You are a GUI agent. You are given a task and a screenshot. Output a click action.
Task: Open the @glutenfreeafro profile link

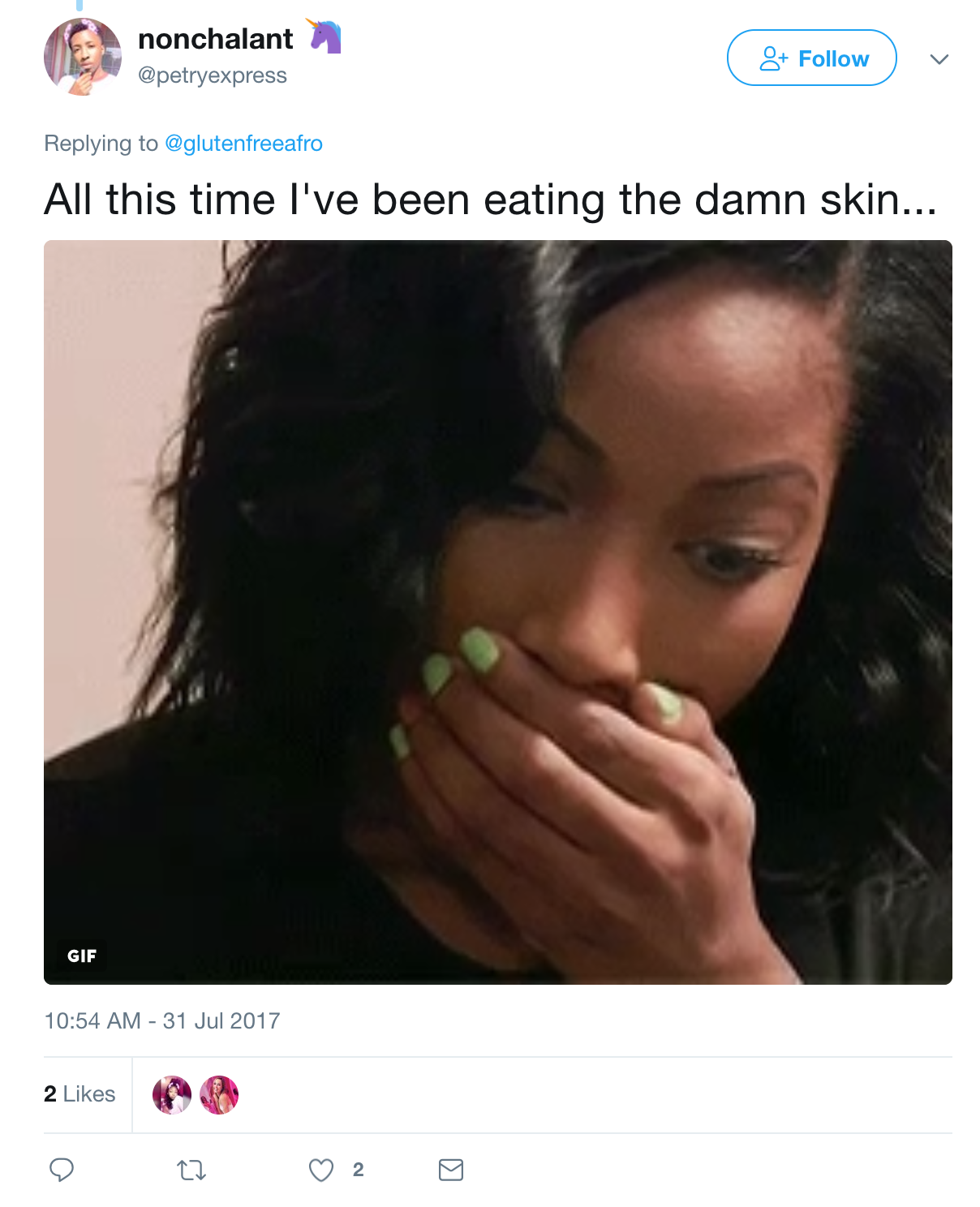(x=243, y=144)
